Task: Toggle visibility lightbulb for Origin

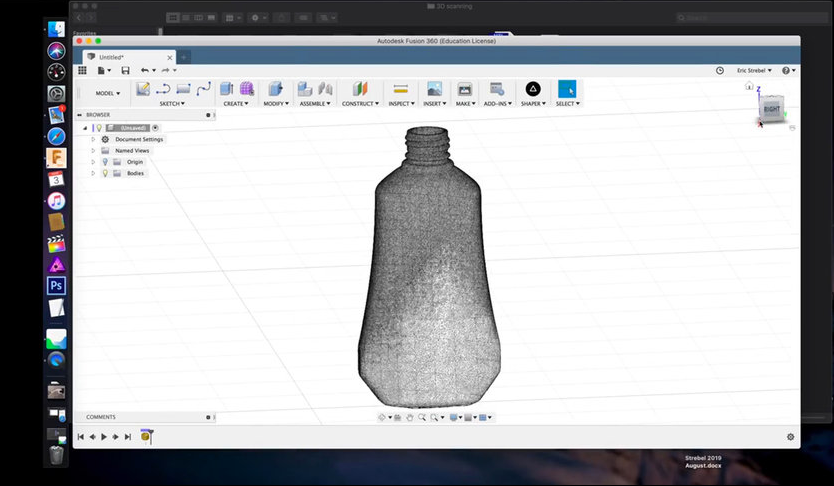Action: tap(105, 162)
